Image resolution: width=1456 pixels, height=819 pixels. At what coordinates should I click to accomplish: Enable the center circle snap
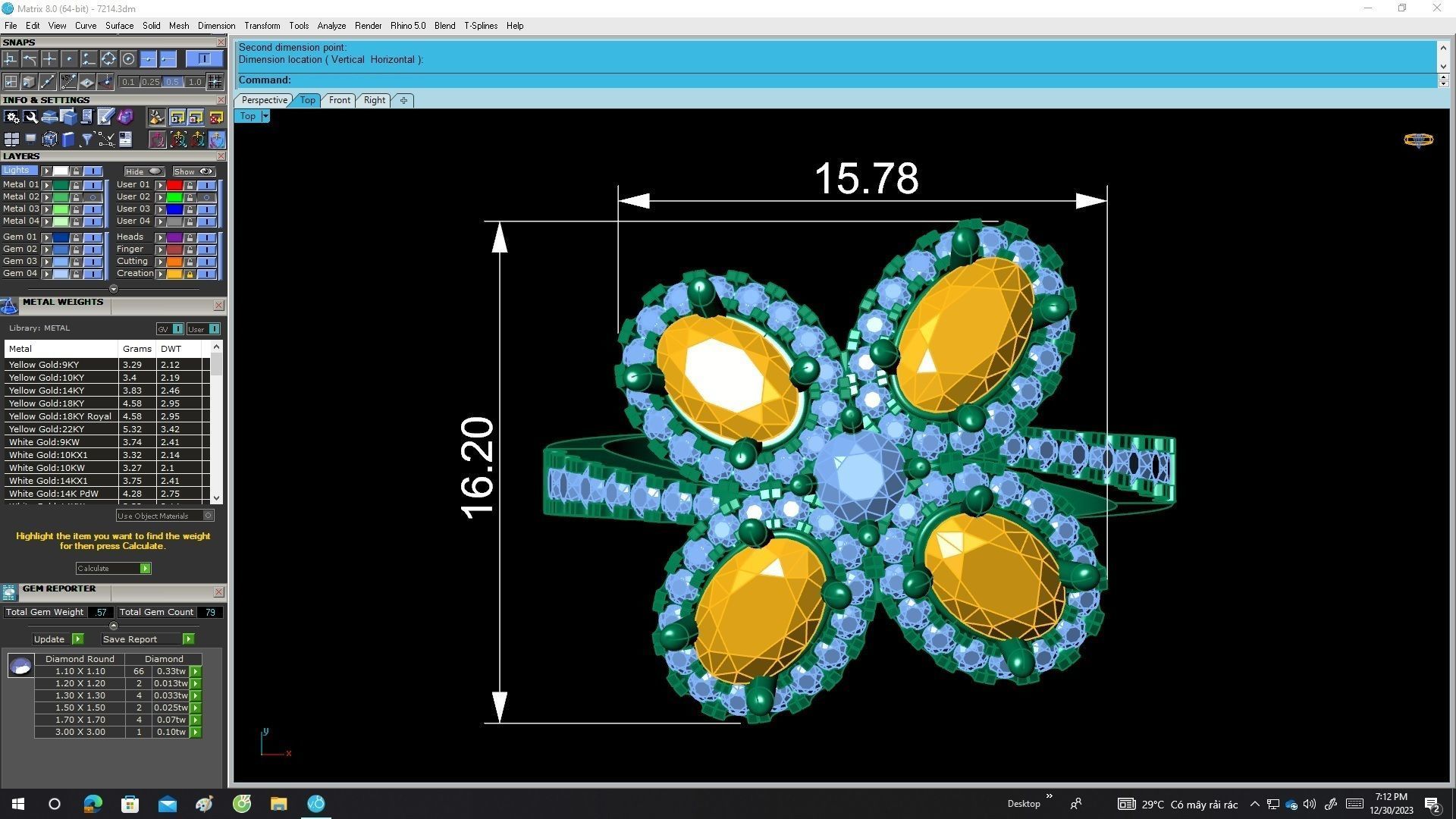coord(128,59)
